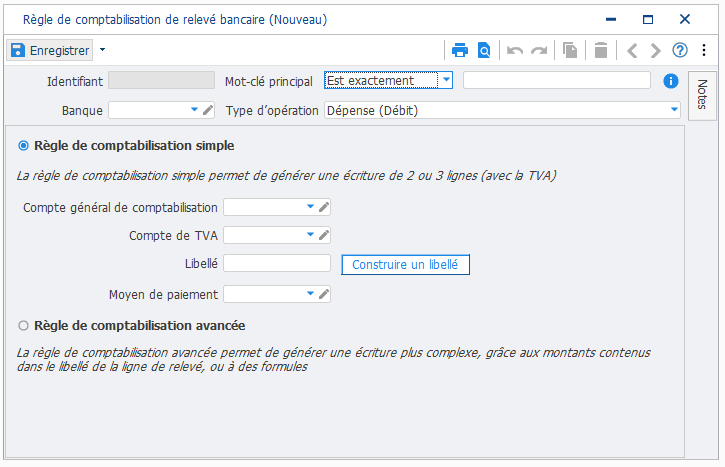Open the Enregistrer button arrow menu

[103, 49]
